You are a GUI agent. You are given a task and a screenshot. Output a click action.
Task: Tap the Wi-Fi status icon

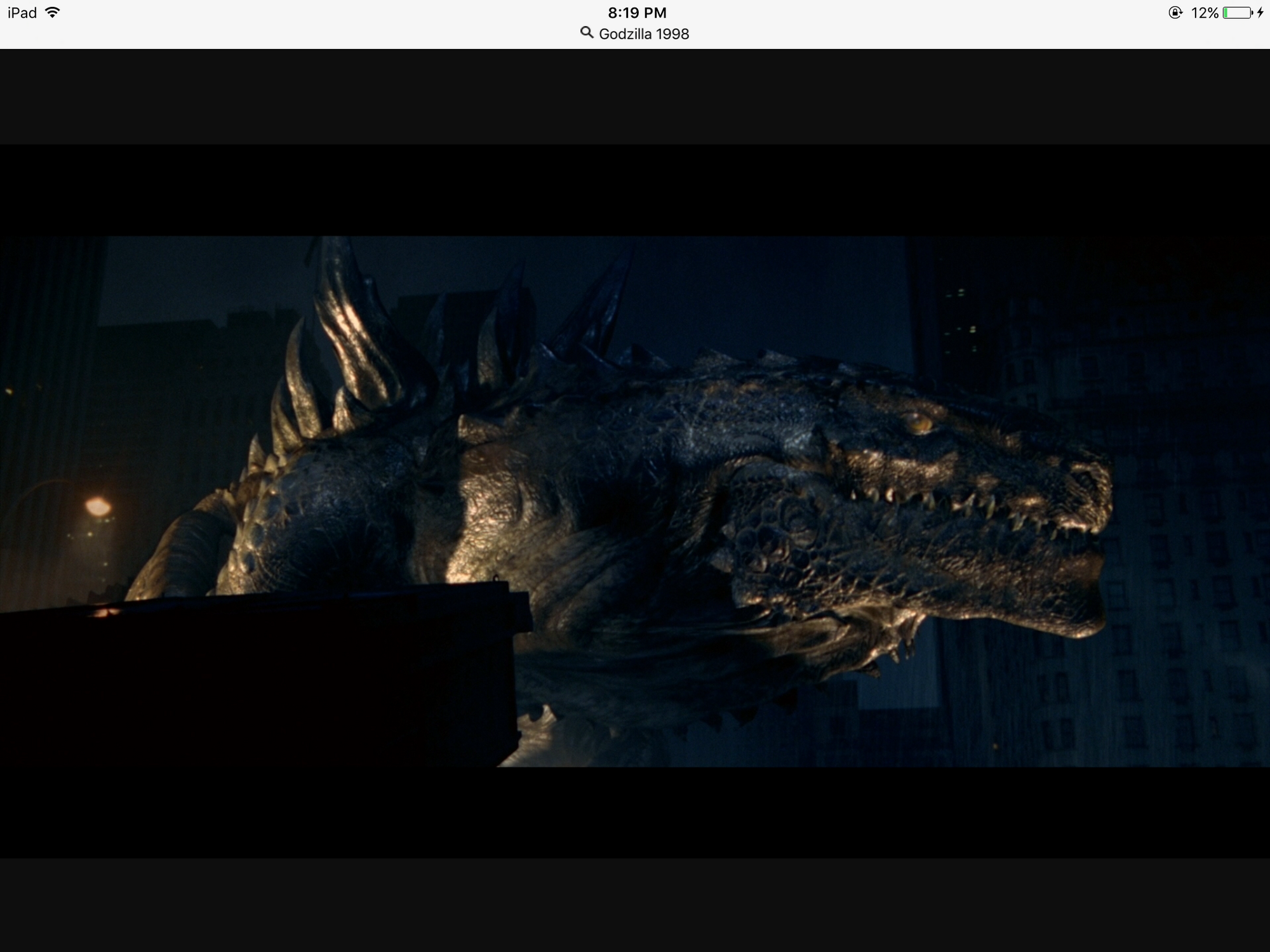click(53, 13)
